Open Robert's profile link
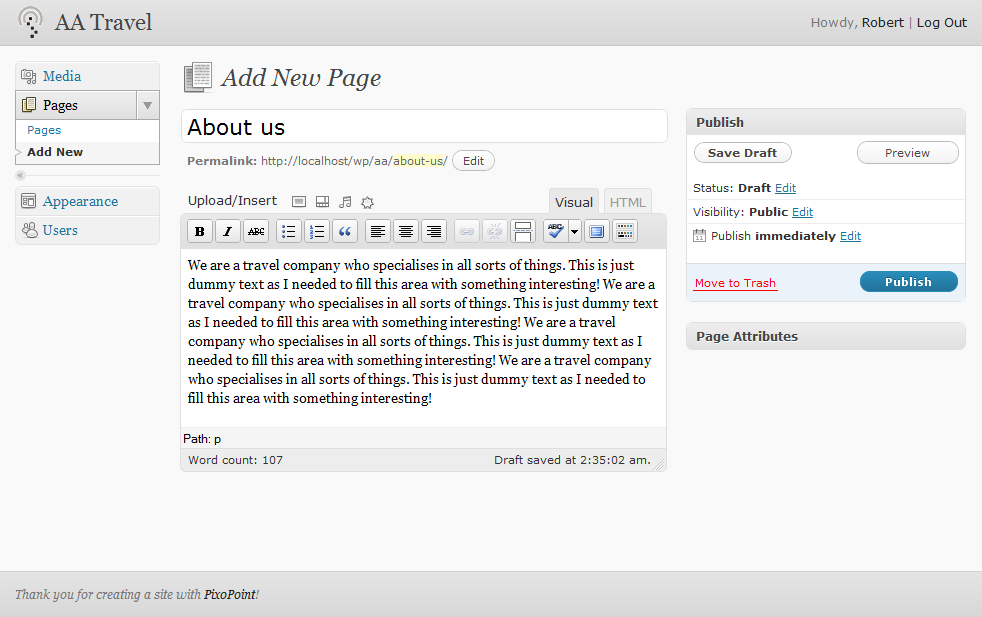Screen dimensions: 982x617 [882, 23]
